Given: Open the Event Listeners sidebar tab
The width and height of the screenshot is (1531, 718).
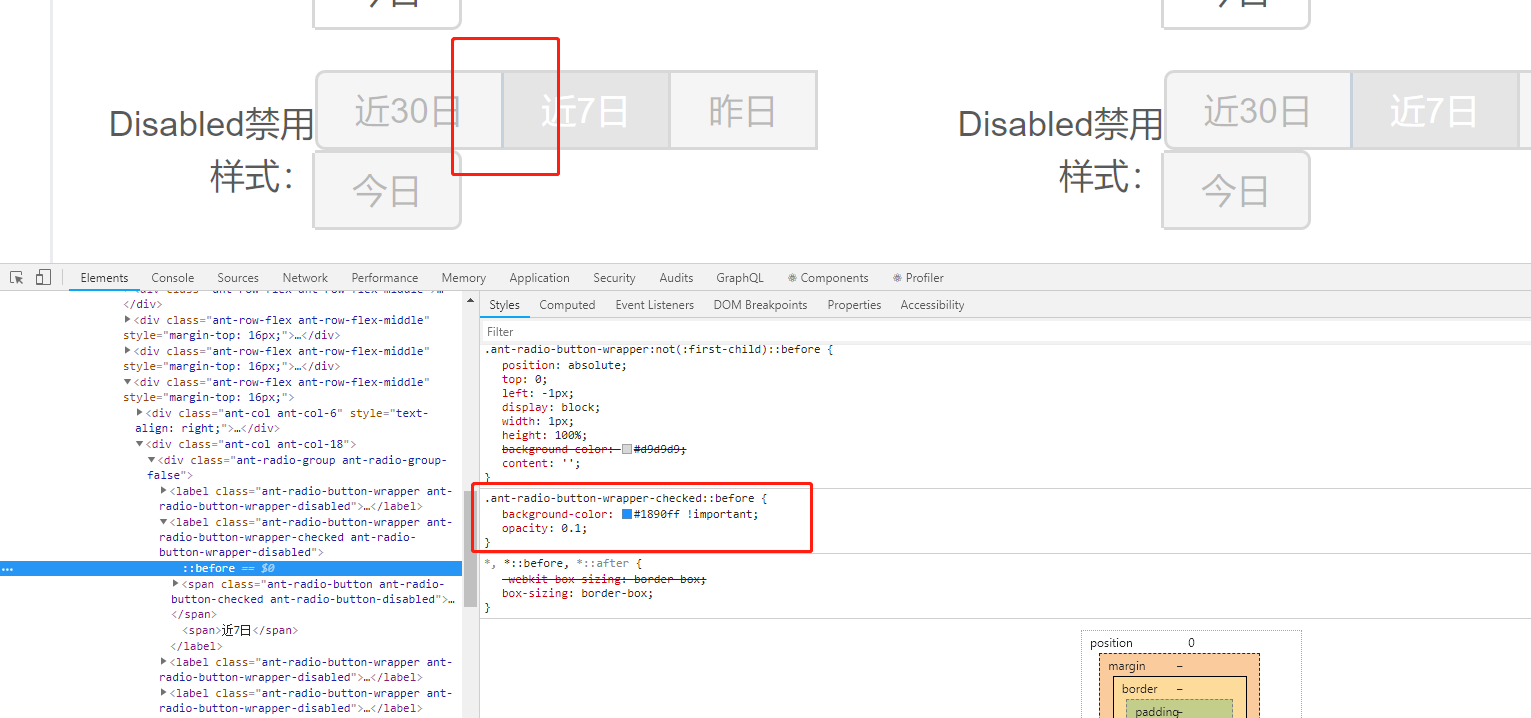Looking at the screenshot, I should 654,305.
